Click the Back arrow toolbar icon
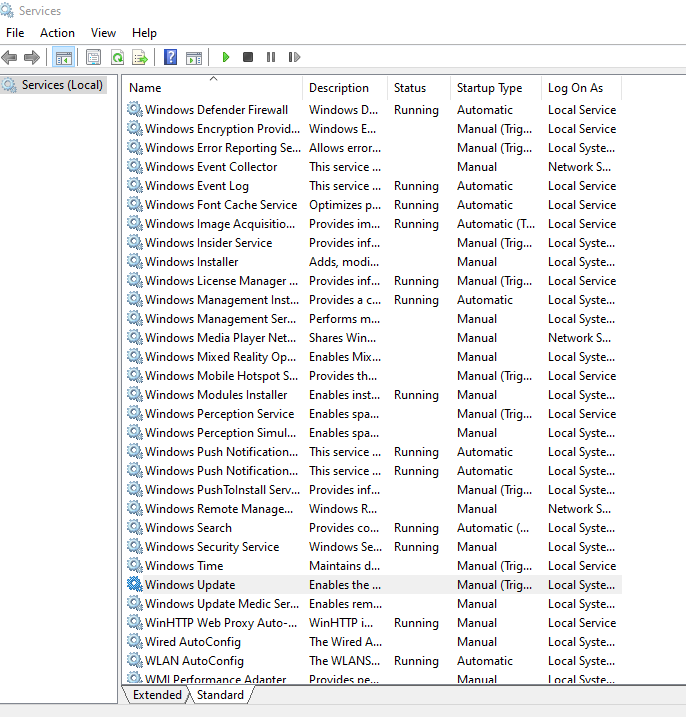 click(9, 57)
